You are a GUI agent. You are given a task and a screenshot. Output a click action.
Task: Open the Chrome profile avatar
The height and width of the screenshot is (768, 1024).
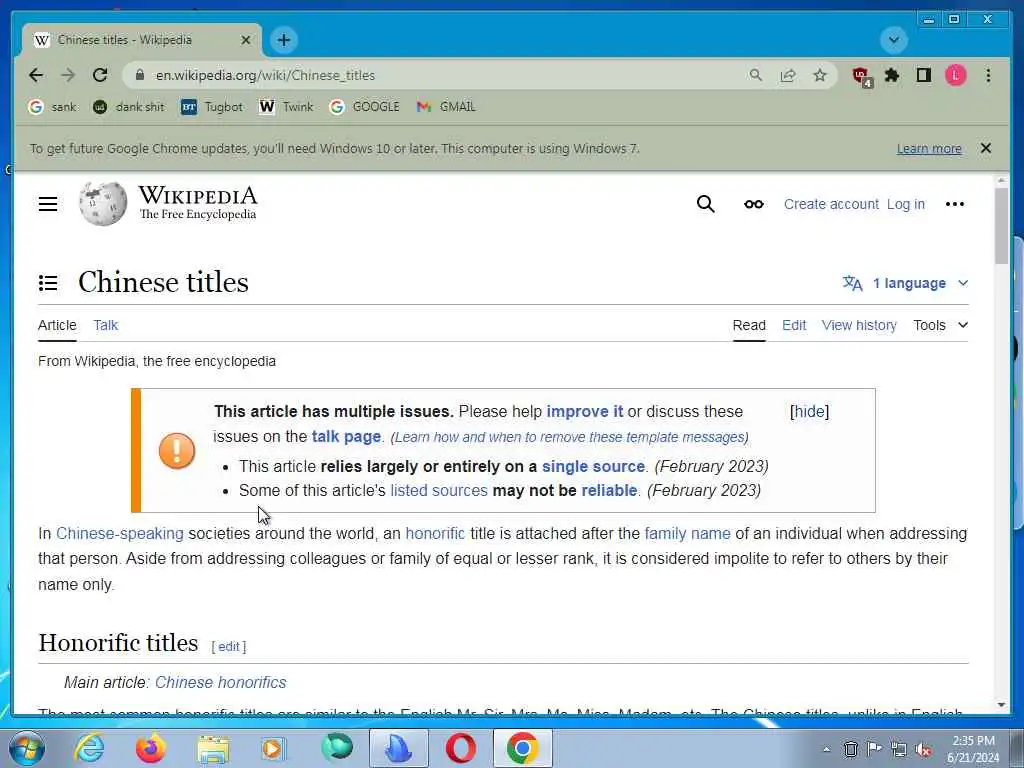point(955,75)
